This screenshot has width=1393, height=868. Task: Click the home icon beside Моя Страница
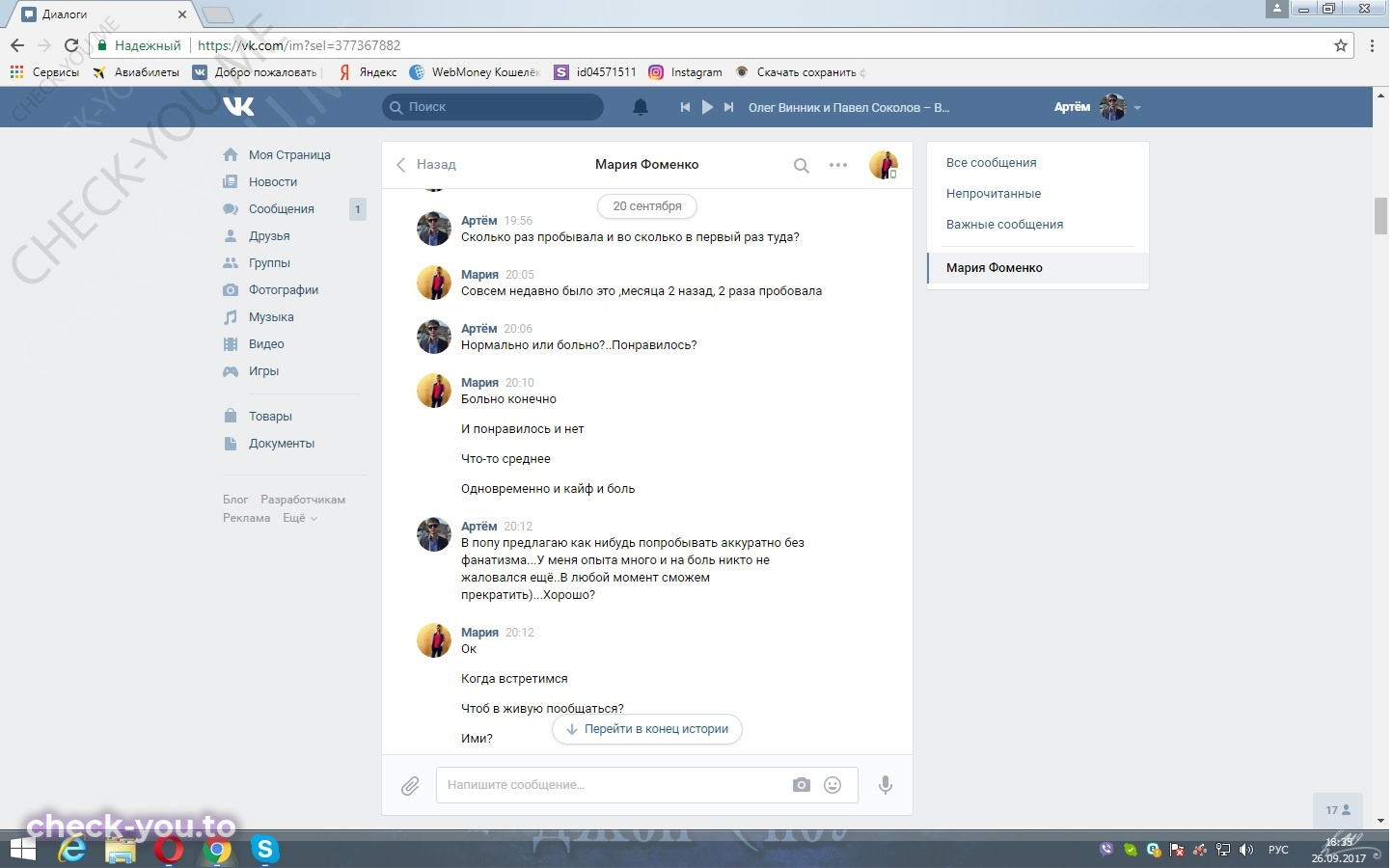tap(231, 154)
